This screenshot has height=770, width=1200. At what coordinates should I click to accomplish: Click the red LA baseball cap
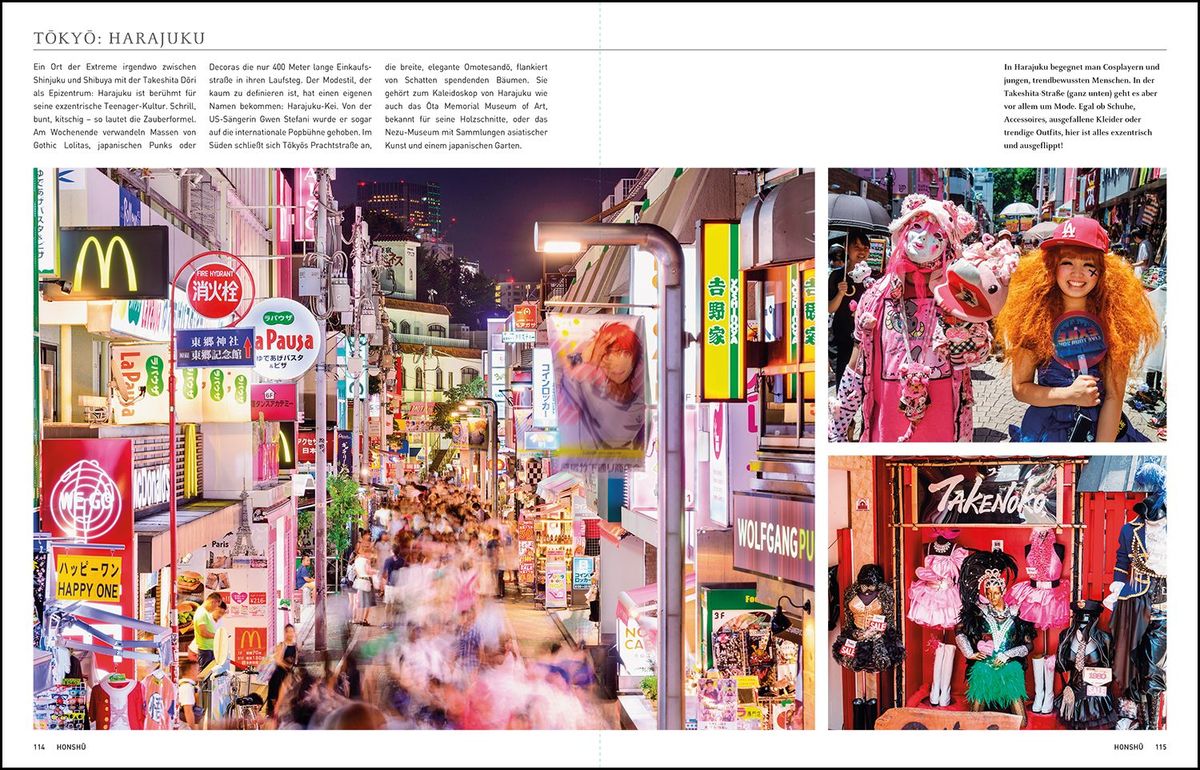pos(1074,234)
